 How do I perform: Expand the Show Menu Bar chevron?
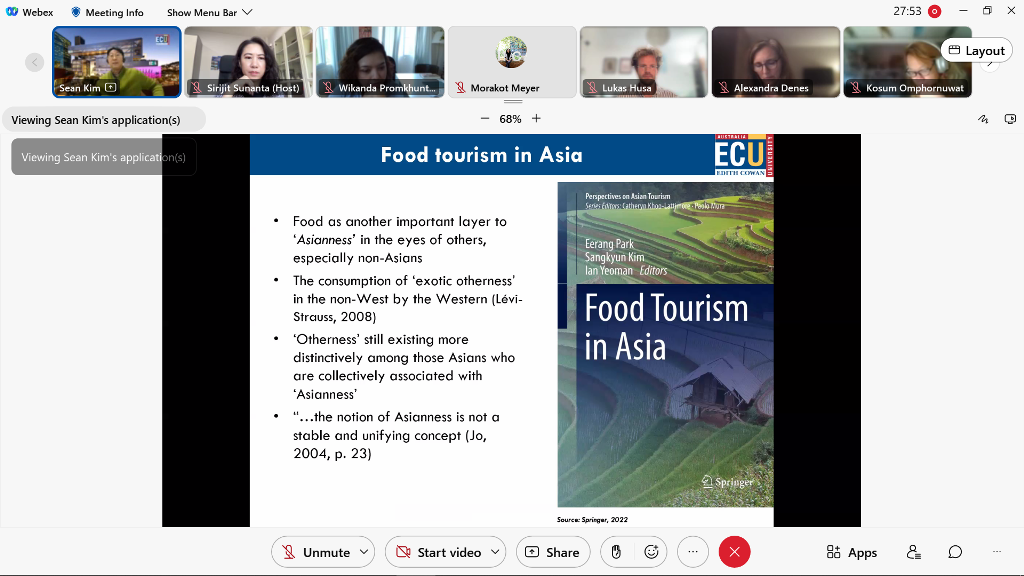pyautogui.click(x=247, y=12)
